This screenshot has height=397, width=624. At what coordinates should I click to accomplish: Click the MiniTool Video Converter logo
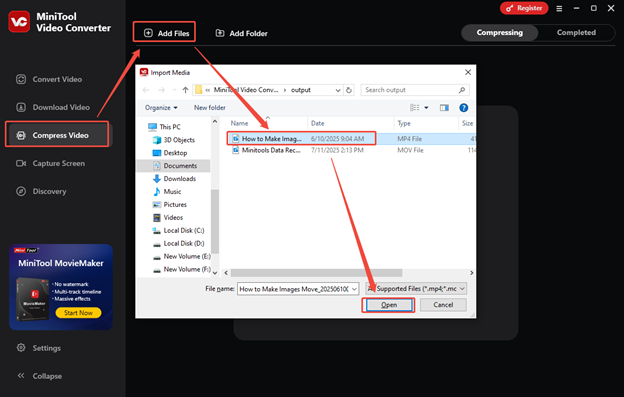click(19, 22)
